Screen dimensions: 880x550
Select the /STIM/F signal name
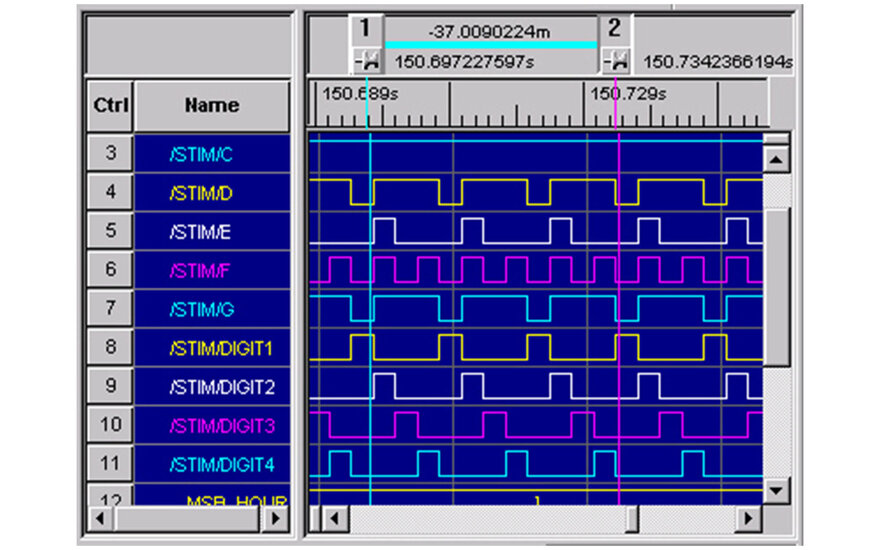200,271
